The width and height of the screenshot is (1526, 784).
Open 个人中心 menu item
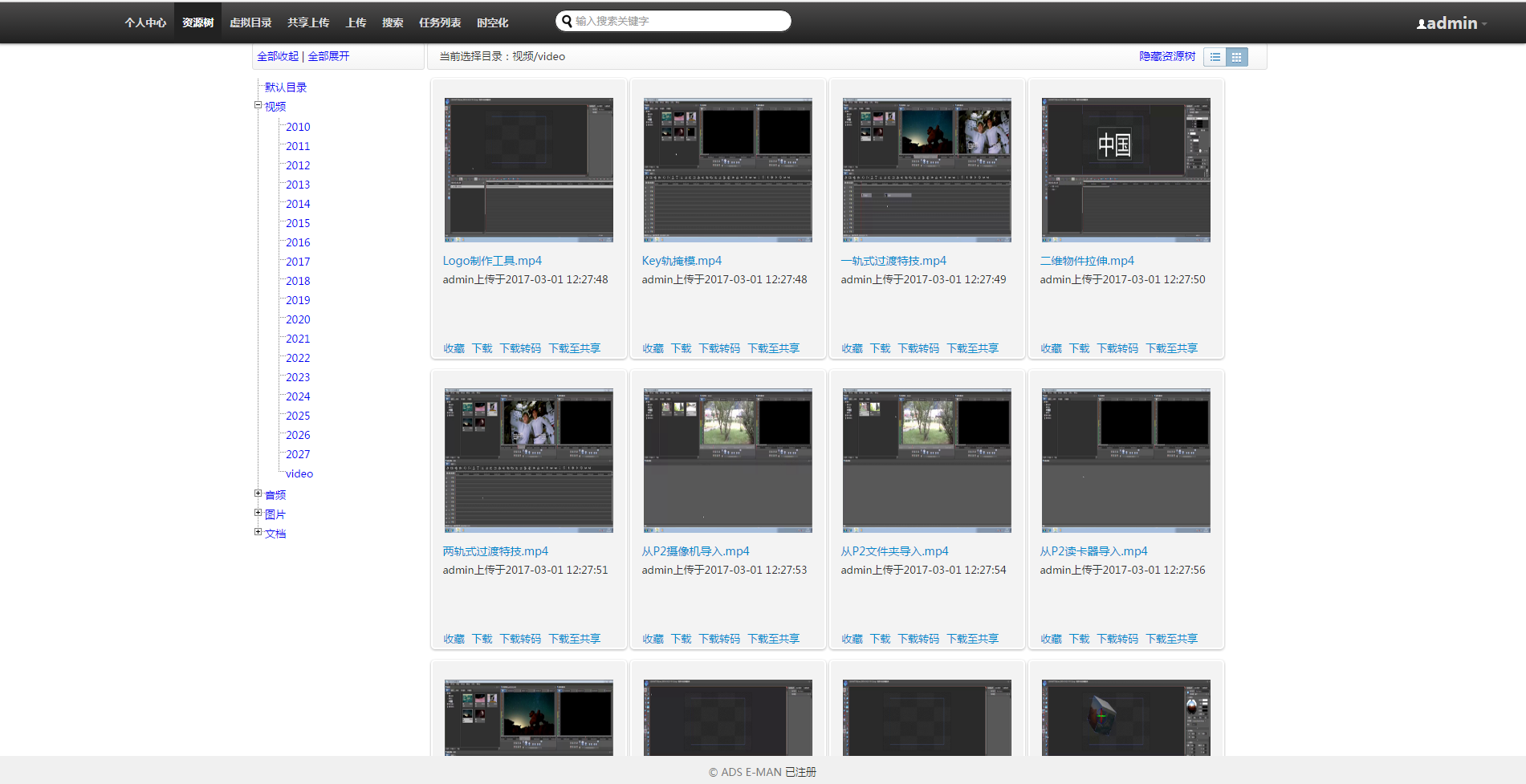point(145,22)
